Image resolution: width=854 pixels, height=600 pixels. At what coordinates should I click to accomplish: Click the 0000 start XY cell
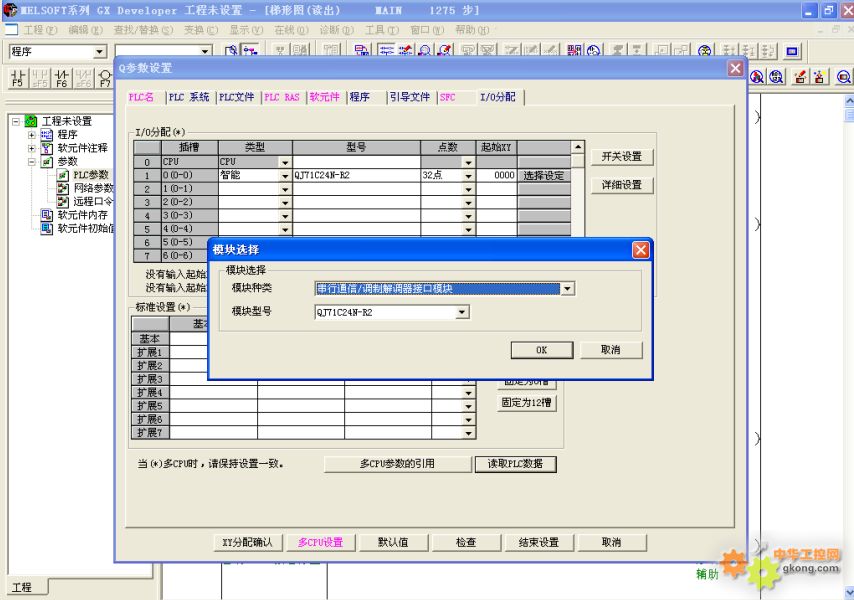(497, 175)
